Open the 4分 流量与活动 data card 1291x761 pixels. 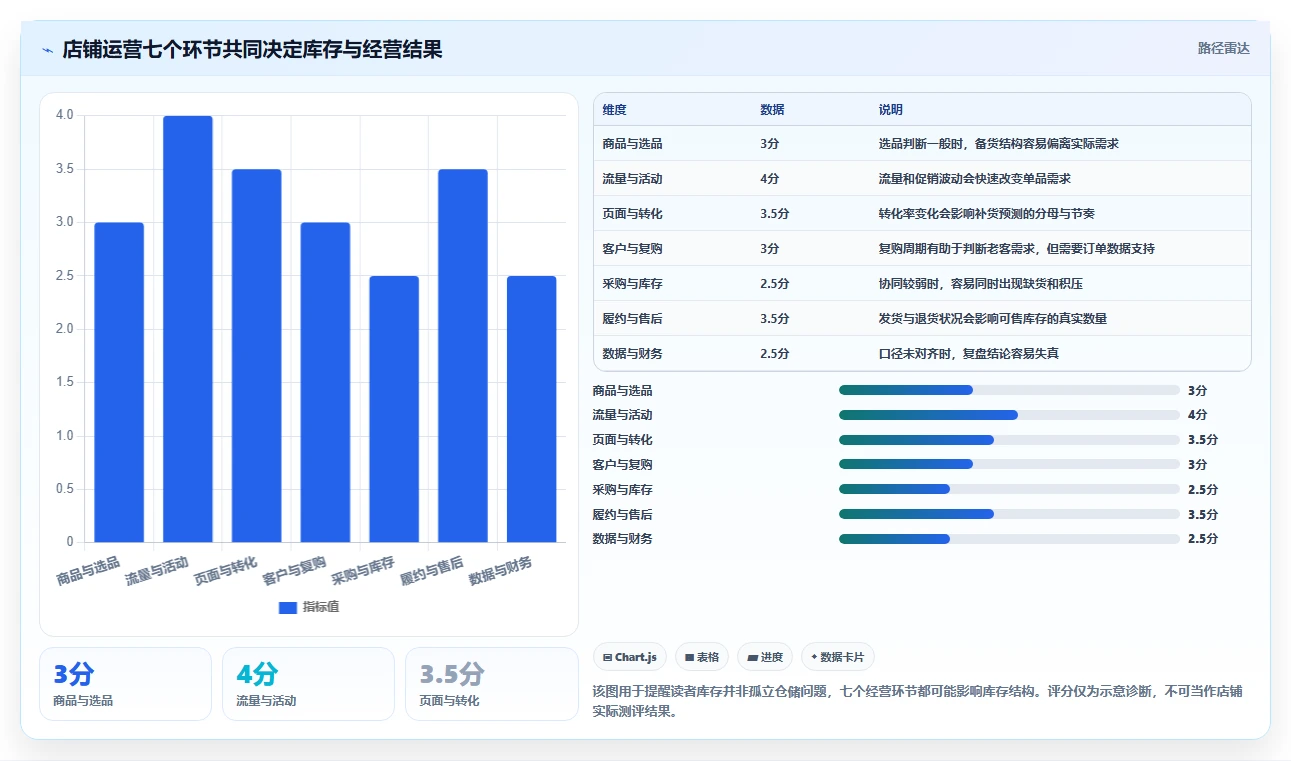[308, 684]
